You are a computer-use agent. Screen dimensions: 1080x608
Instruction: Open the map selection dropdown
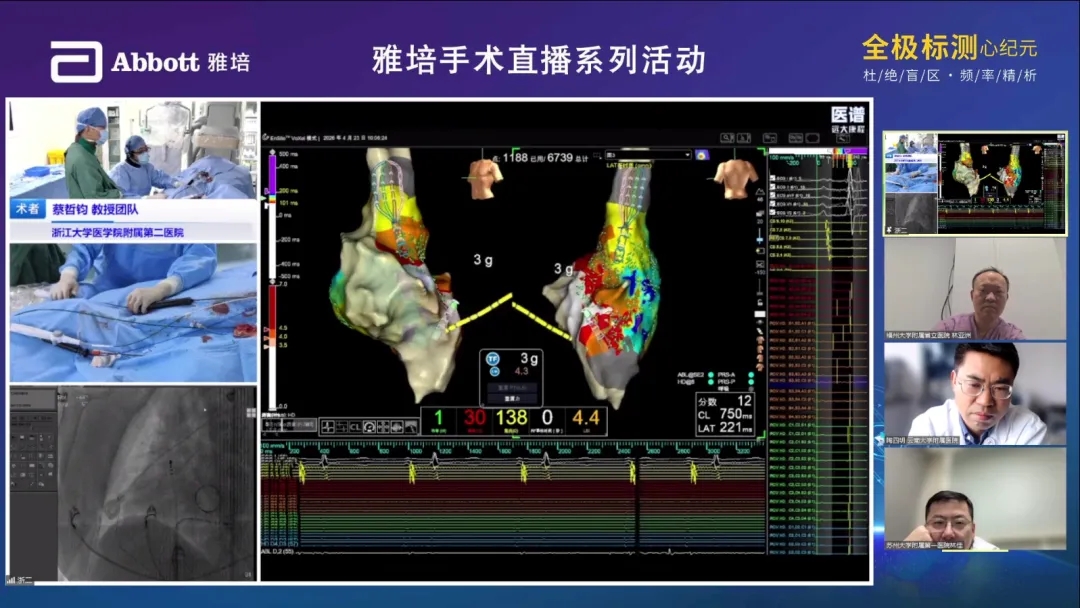point(647,155)
